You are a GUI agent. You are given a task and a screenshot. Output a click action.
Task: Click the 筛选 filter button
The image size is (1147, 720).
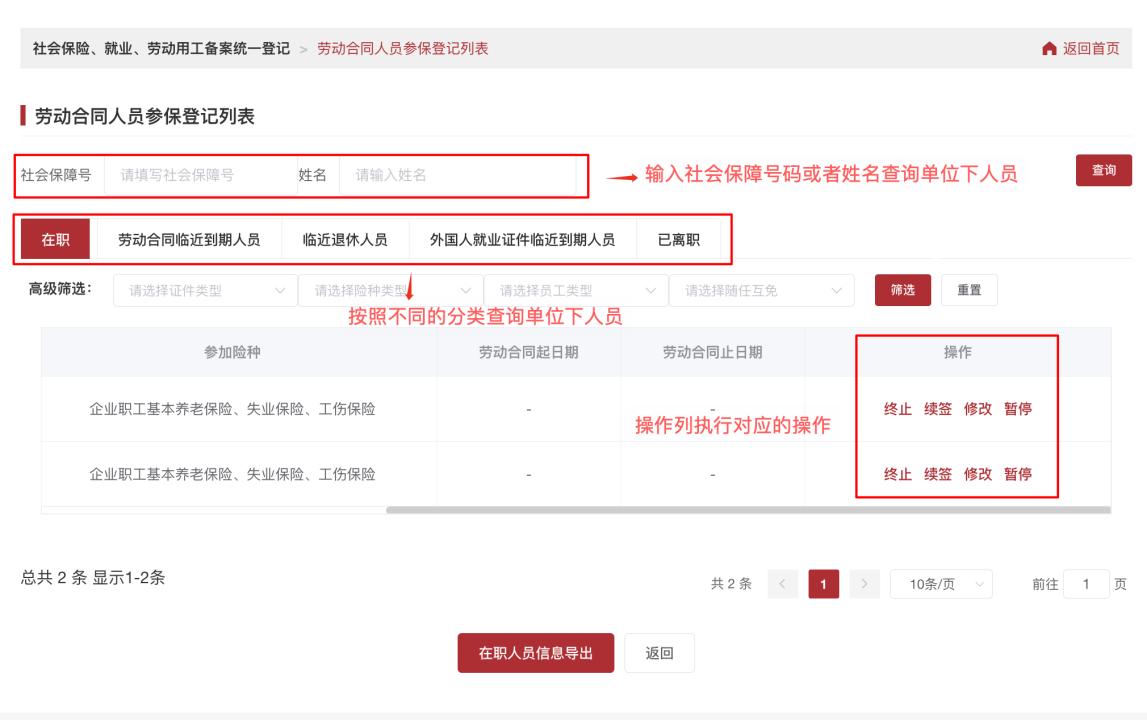(x=902, y=290)
